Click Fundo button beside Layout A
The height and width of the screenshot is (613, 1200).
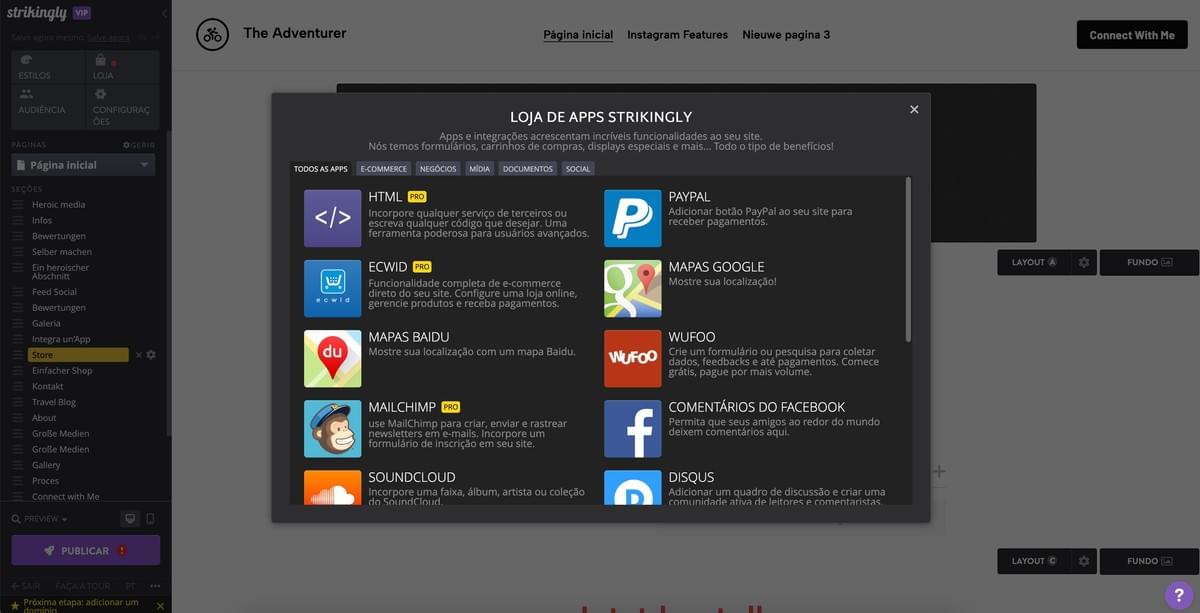[1149, 262]
